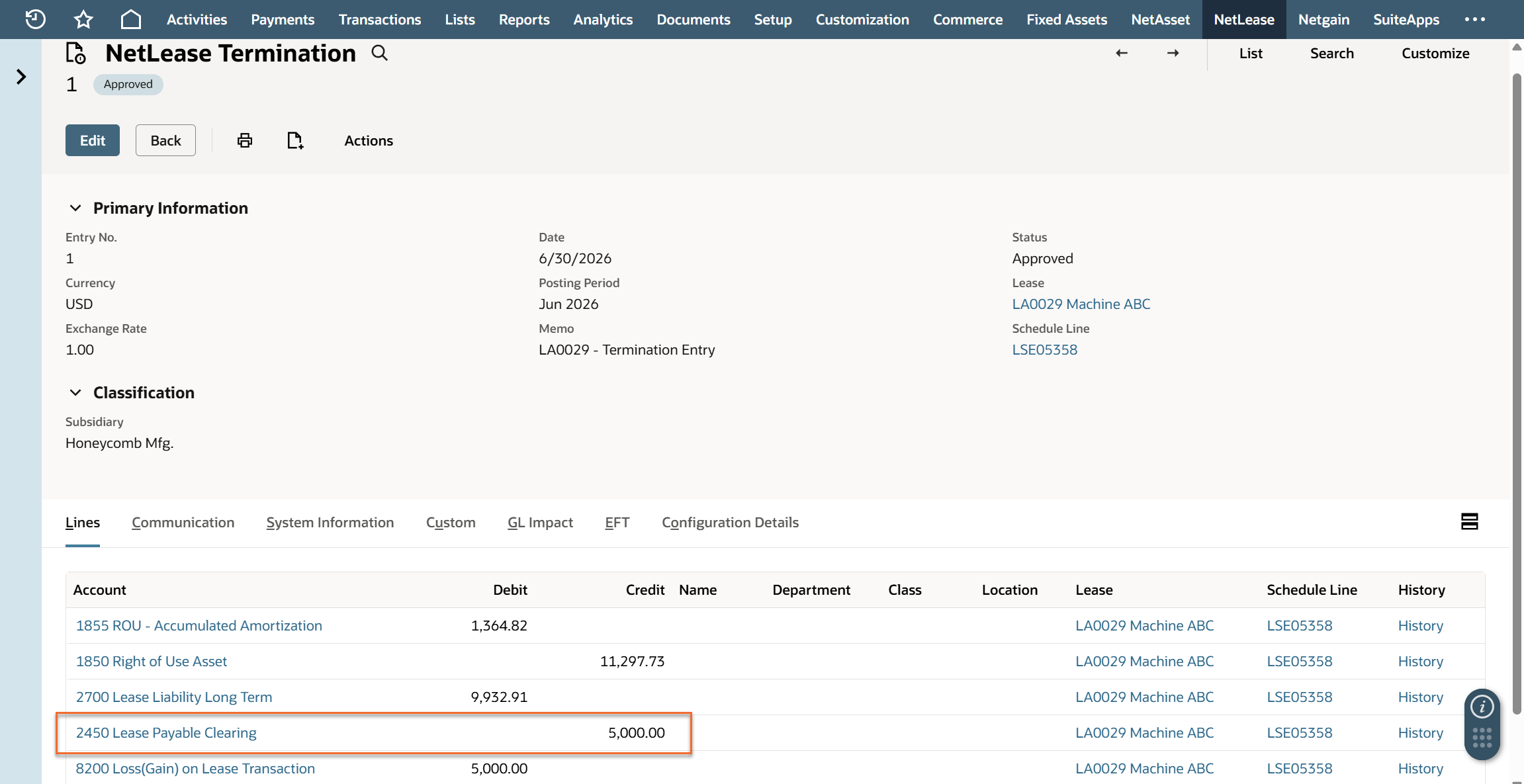Open the Actions dropdown menu

(x=368, y=140)
